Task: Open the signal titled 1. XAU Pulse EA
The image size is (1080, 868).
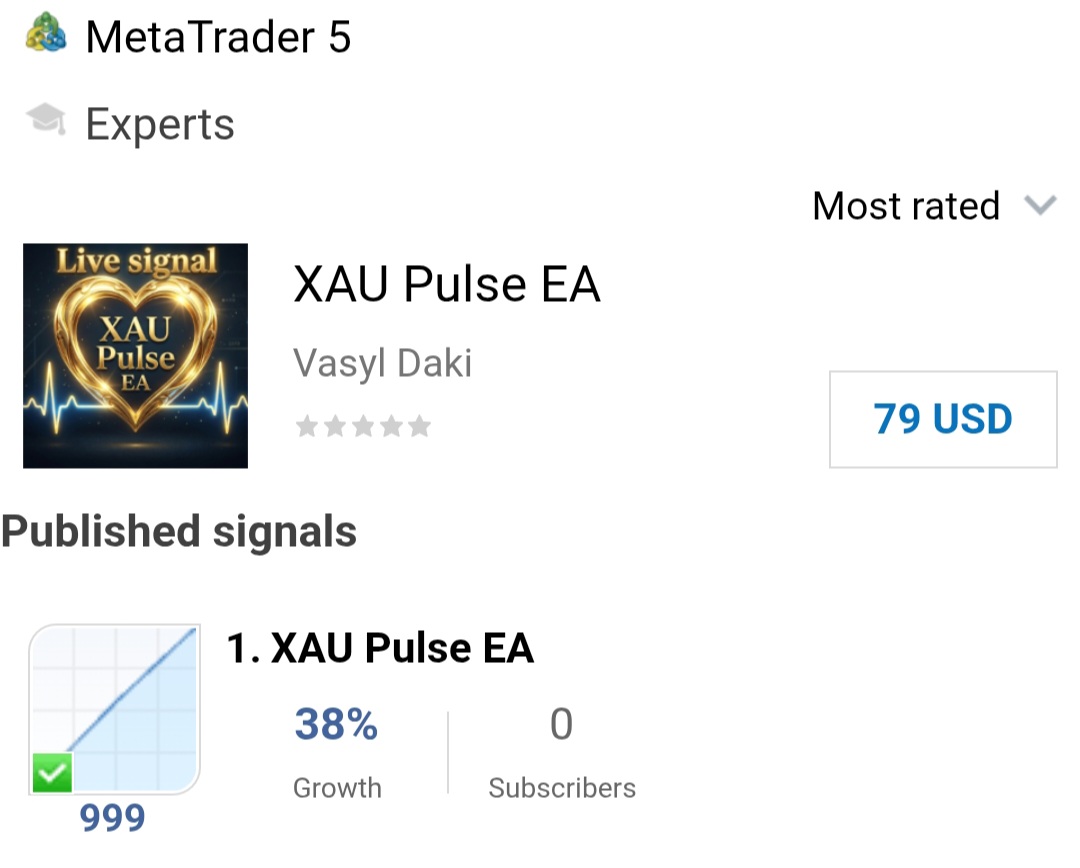Action: coord(380,649)
